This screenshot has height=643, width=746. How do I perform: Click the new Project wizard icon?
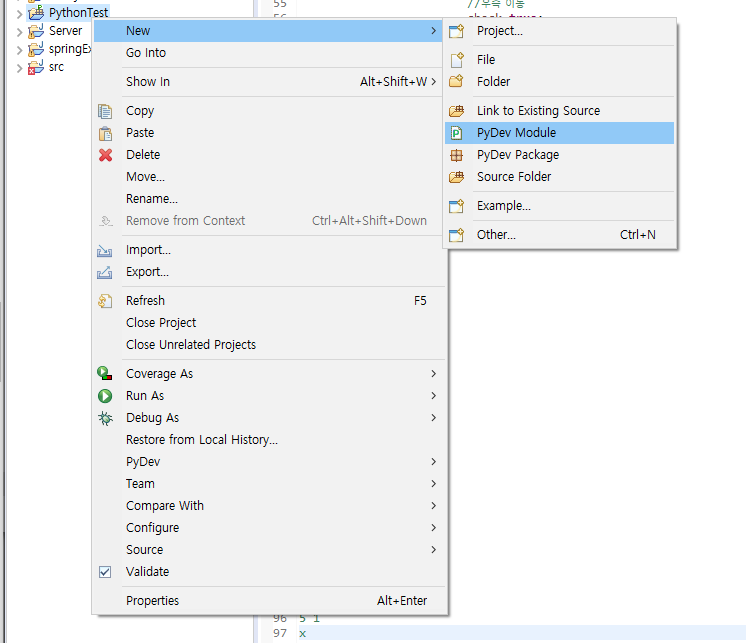(456, 31)
